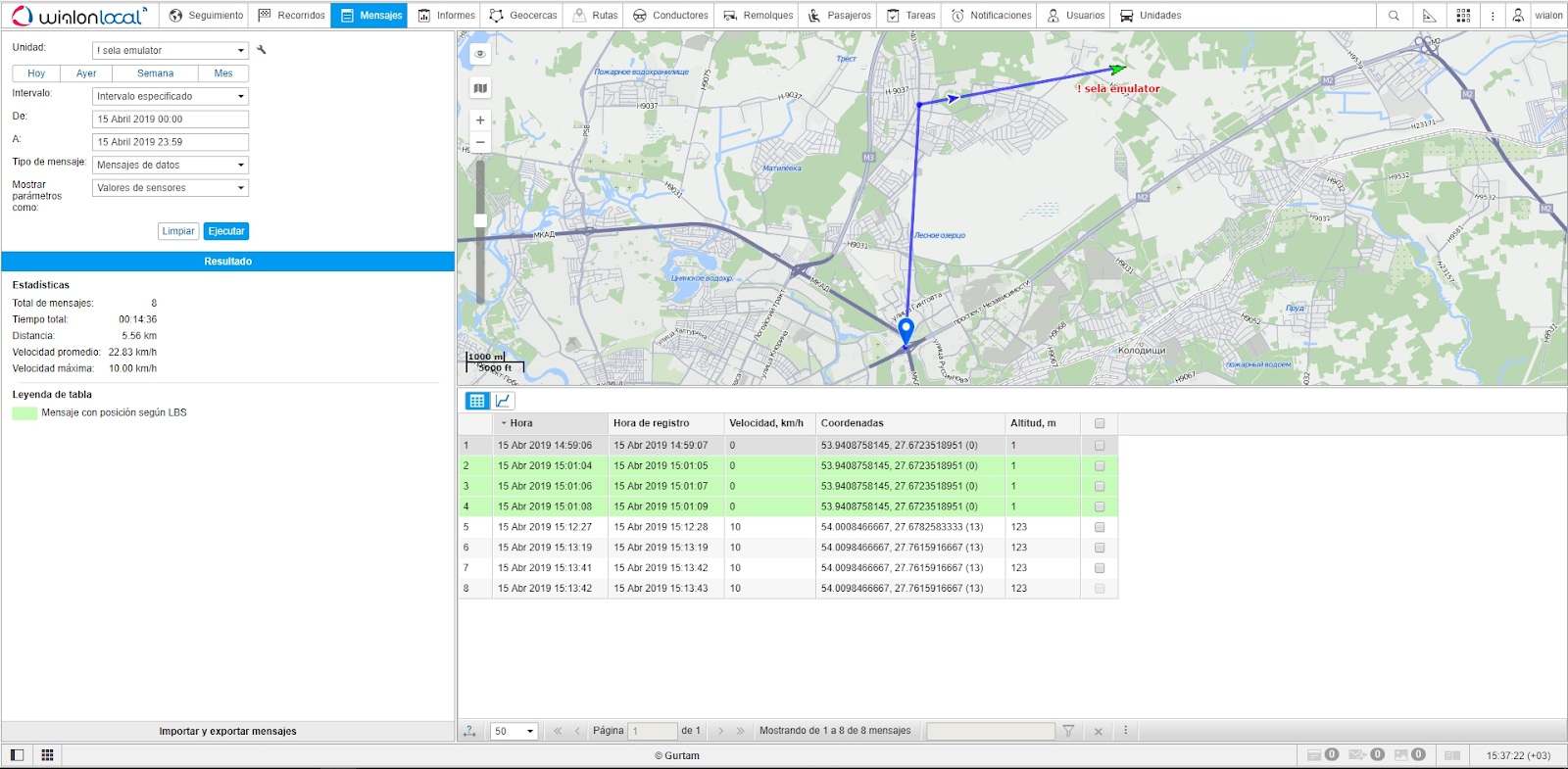The width and height of the screenshot is (1568, 769).
Task: Zoom in on the map
Action: coord(480,120)
